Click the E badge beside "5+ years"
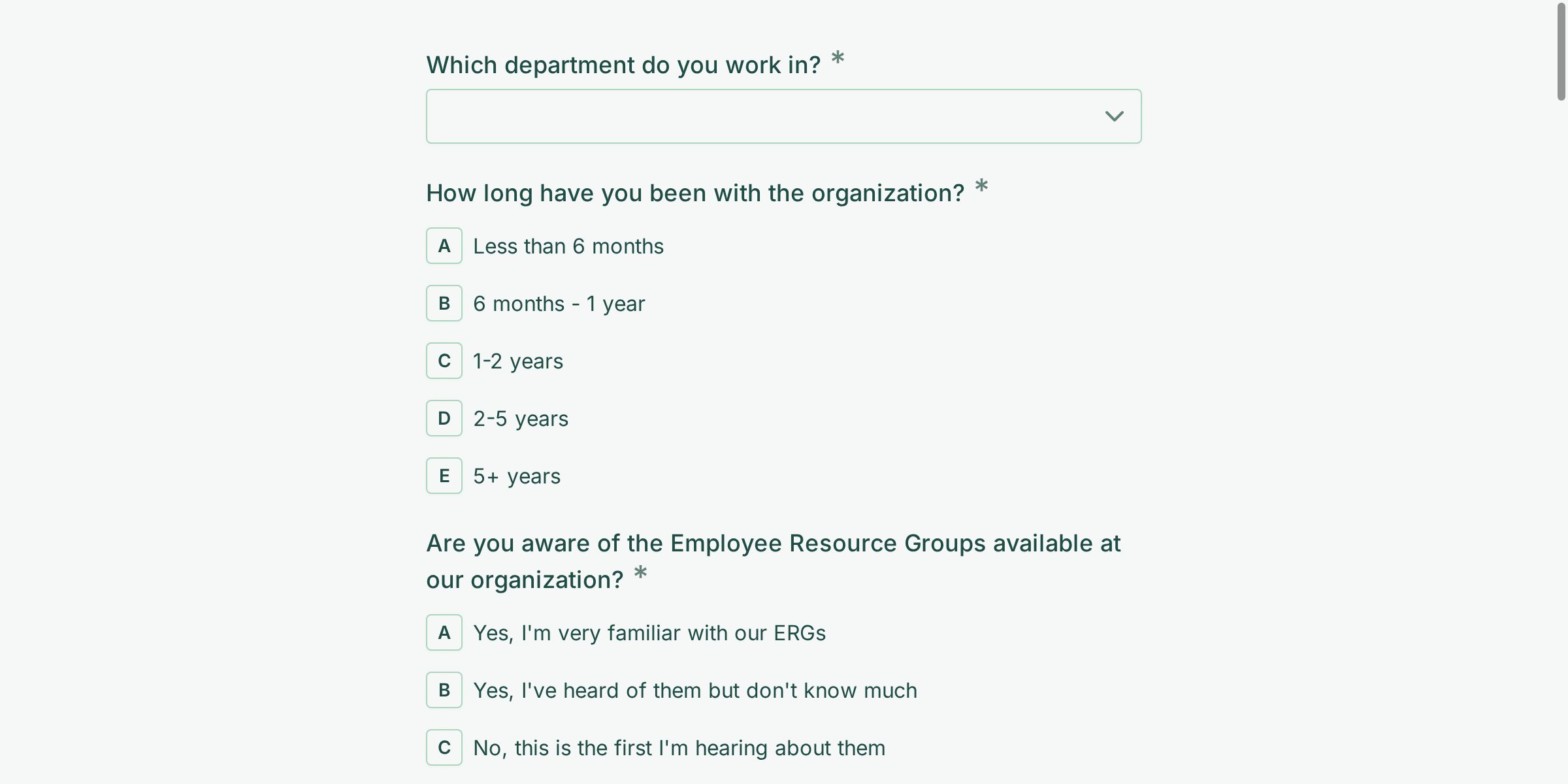Screen dimensions: 1568x784 pos(444,476)
